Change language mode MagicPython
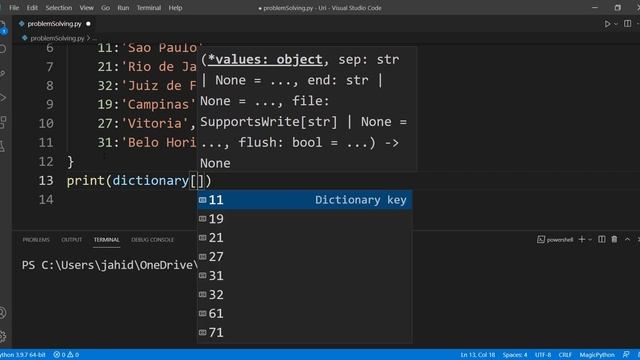The width and height of the screenshot is (640, 360). point(597,355)
